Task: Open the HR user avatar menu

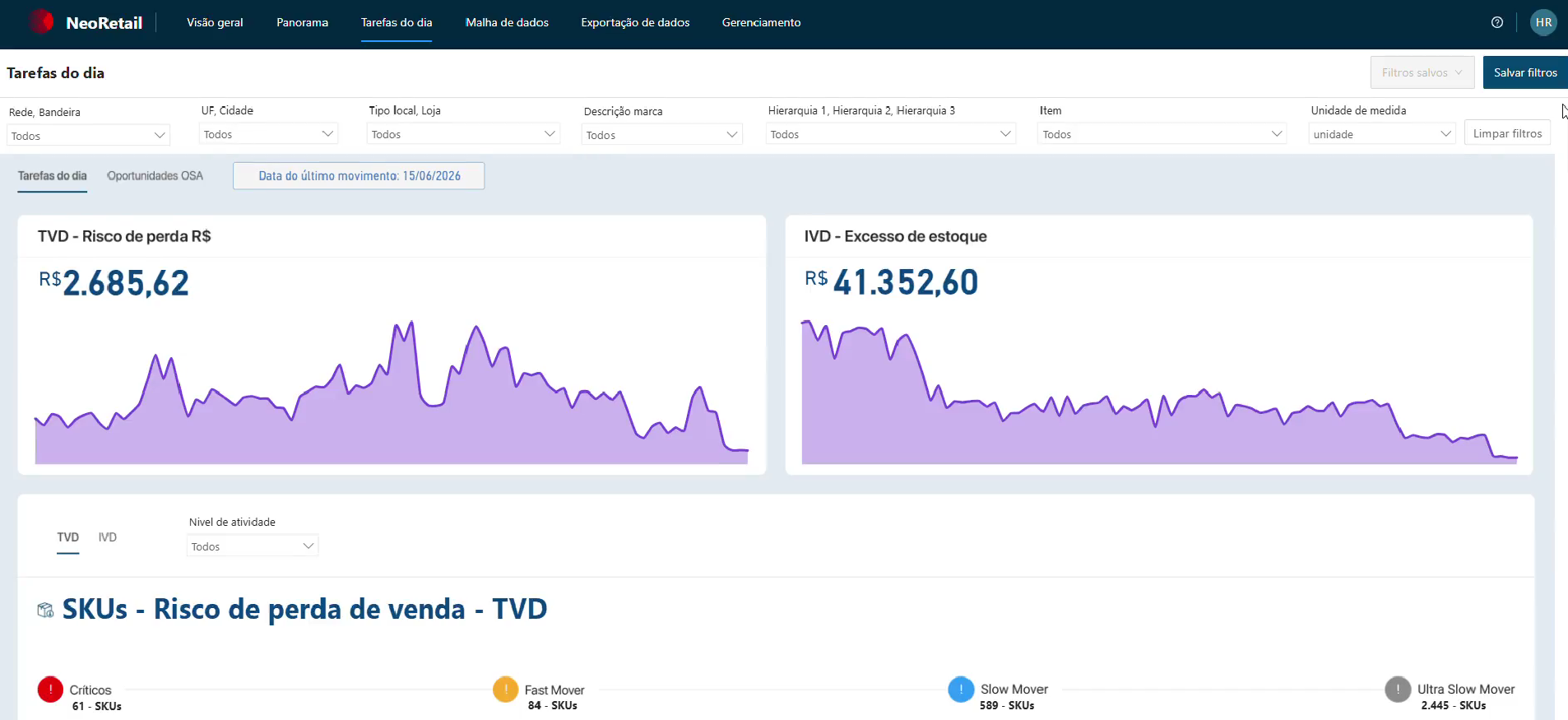Action: point(1543,22)
